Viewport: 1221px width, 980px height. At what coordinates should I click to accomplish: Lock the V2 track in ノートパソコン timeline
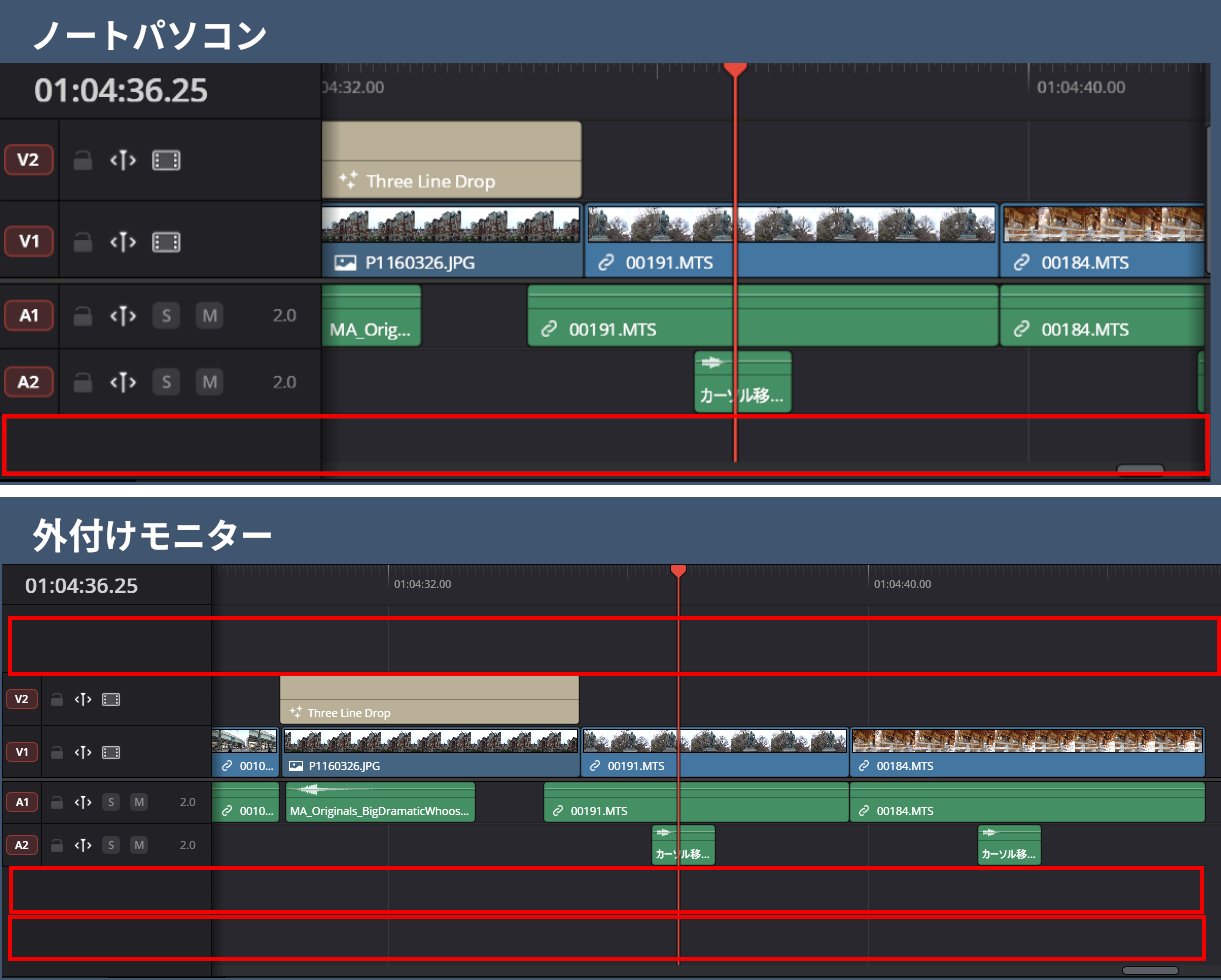point(84,160)
